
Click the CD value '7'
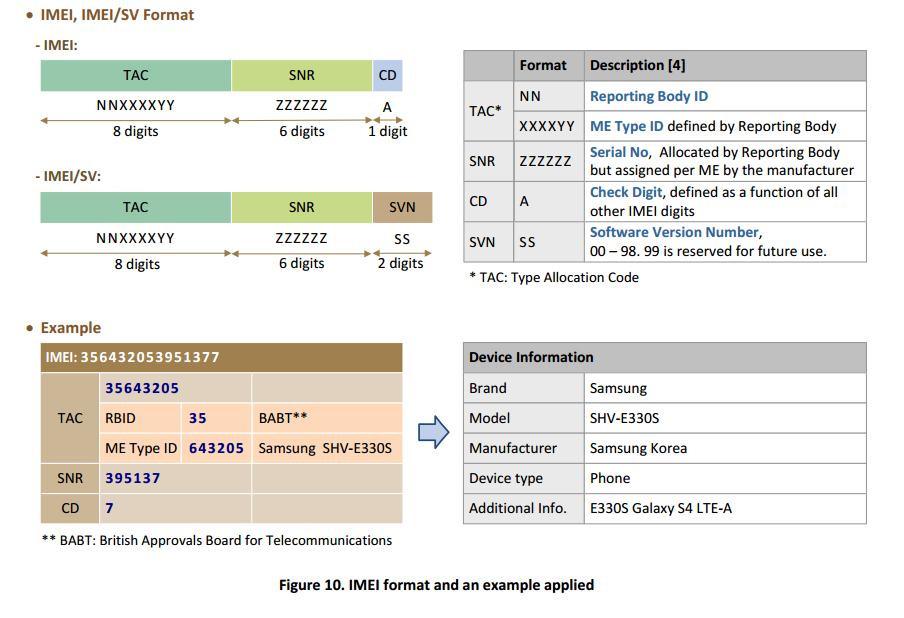(x=109, y=508)
